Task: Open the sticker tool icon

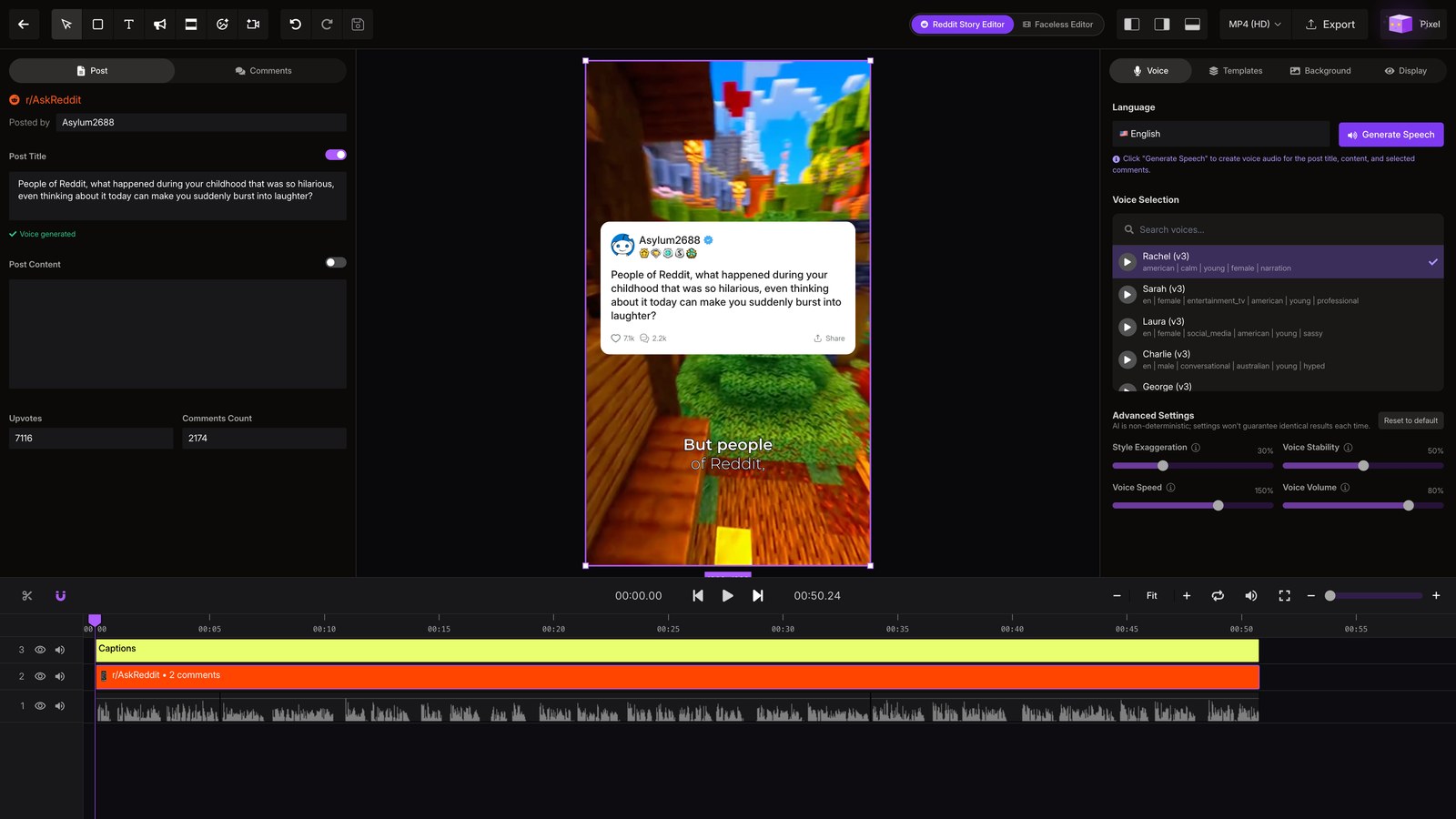Action: pyautogui.click(x=222, y=25)
